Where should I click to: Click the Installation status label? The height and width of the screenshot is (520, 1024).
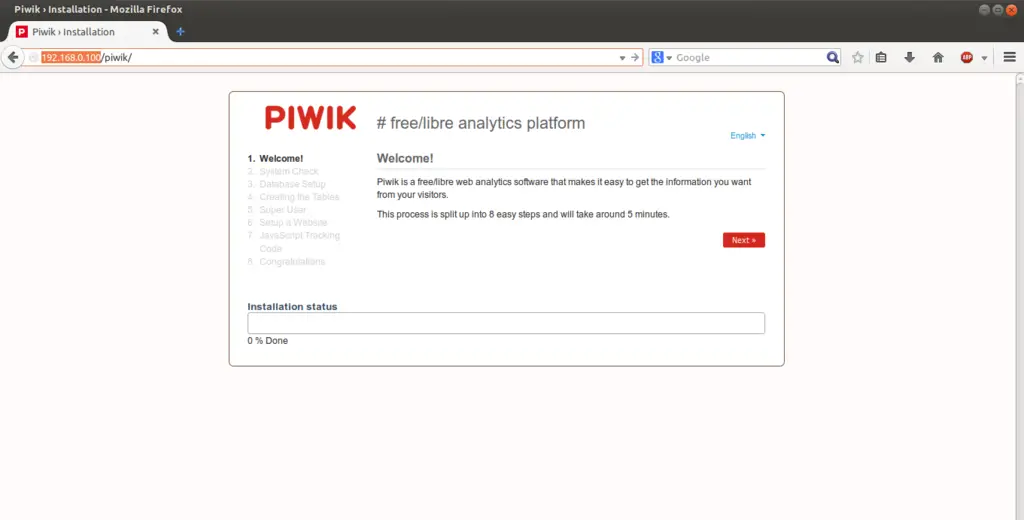click(292, 306)
